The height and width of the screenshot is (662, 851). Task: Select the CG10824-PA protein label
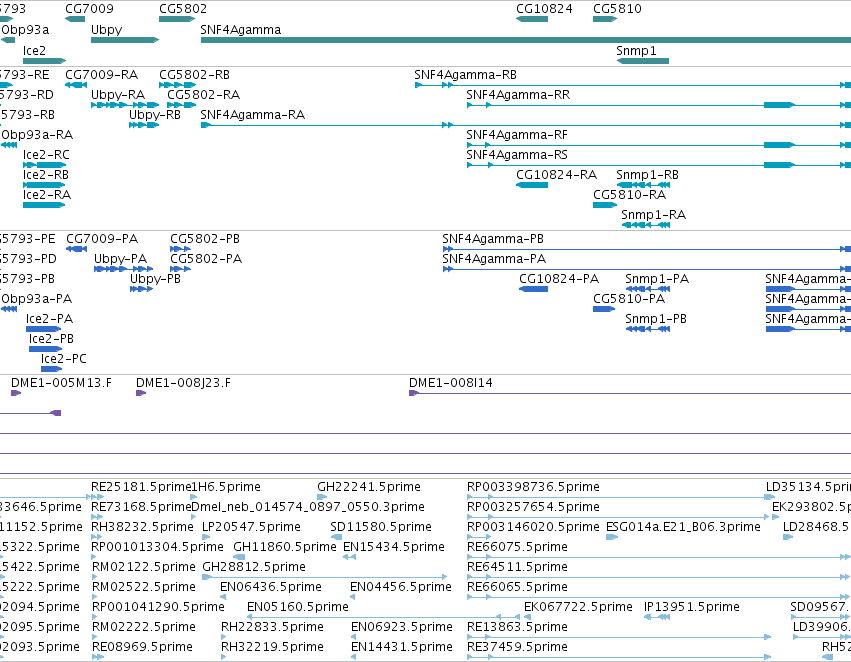tap(559, 279)
